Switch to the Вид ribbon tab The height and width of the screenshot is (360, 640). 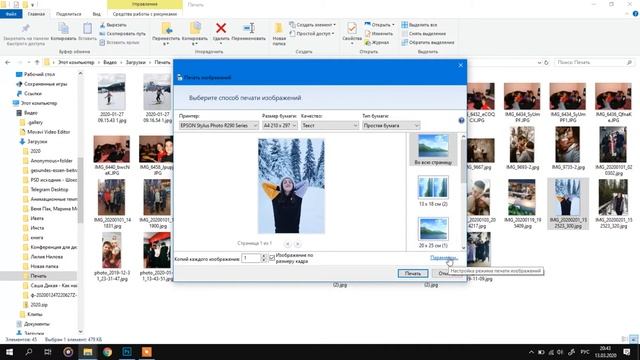tap(96, 14)
